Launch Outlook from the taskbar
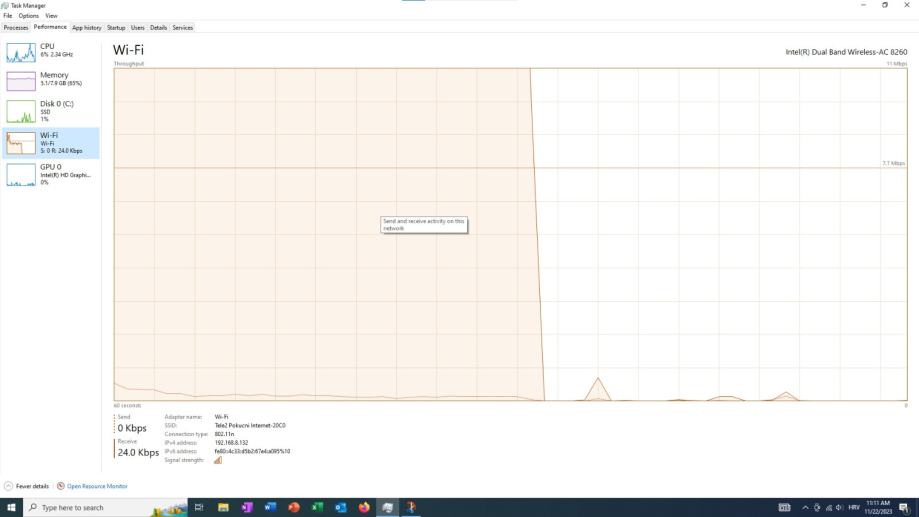 tap(341, 508)
